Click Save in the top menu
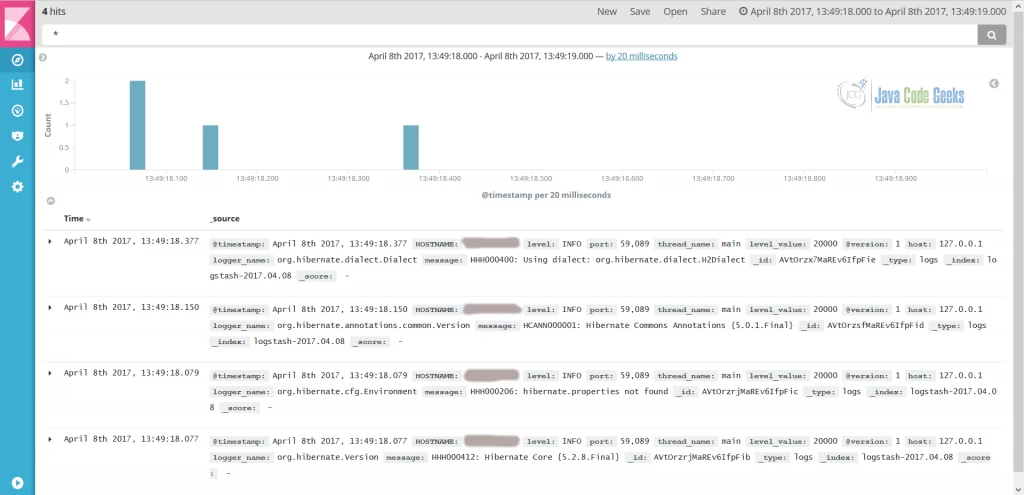 (640, 12)
